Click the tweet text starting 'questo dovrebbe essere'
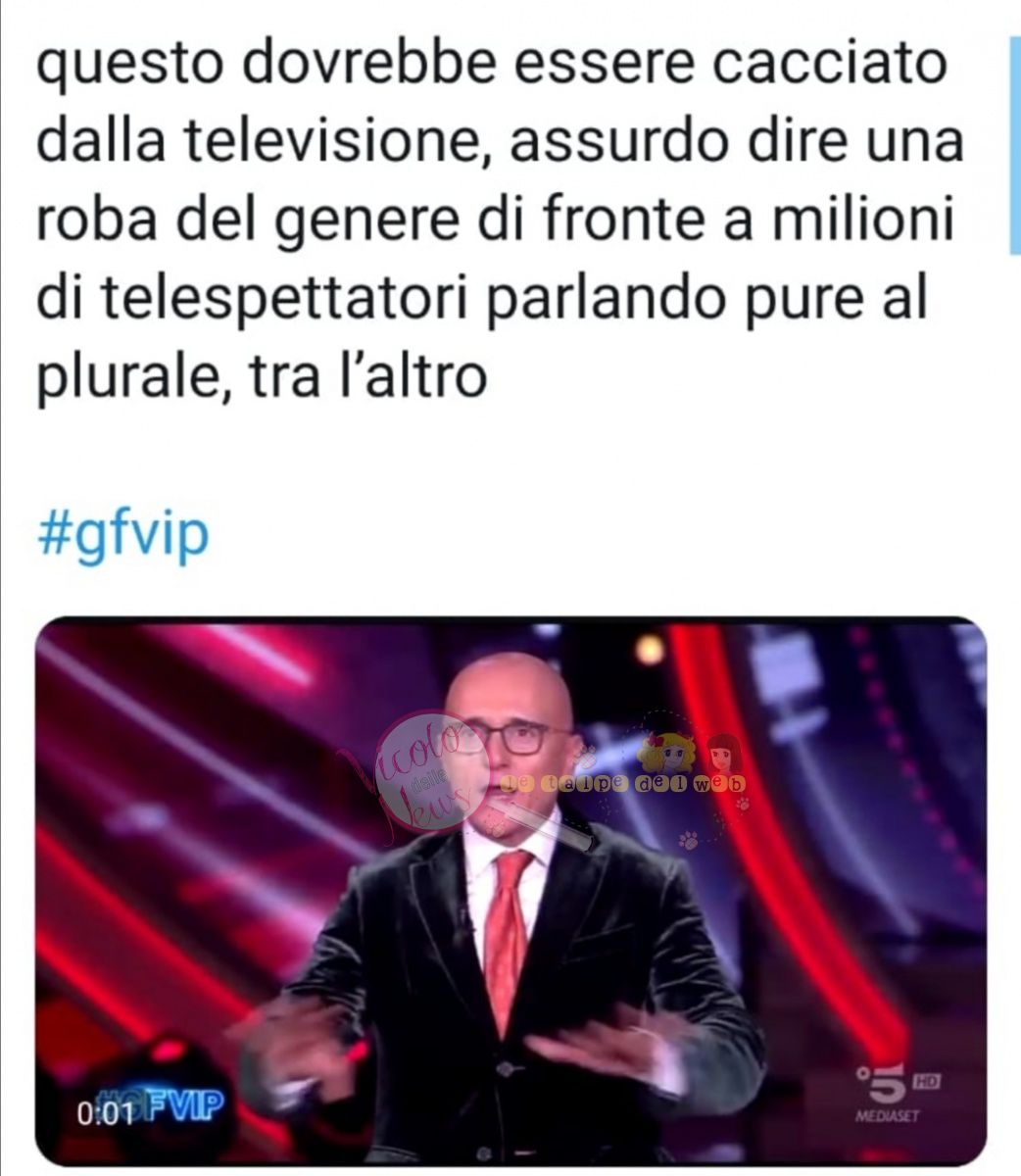 [x=500, y=224]
